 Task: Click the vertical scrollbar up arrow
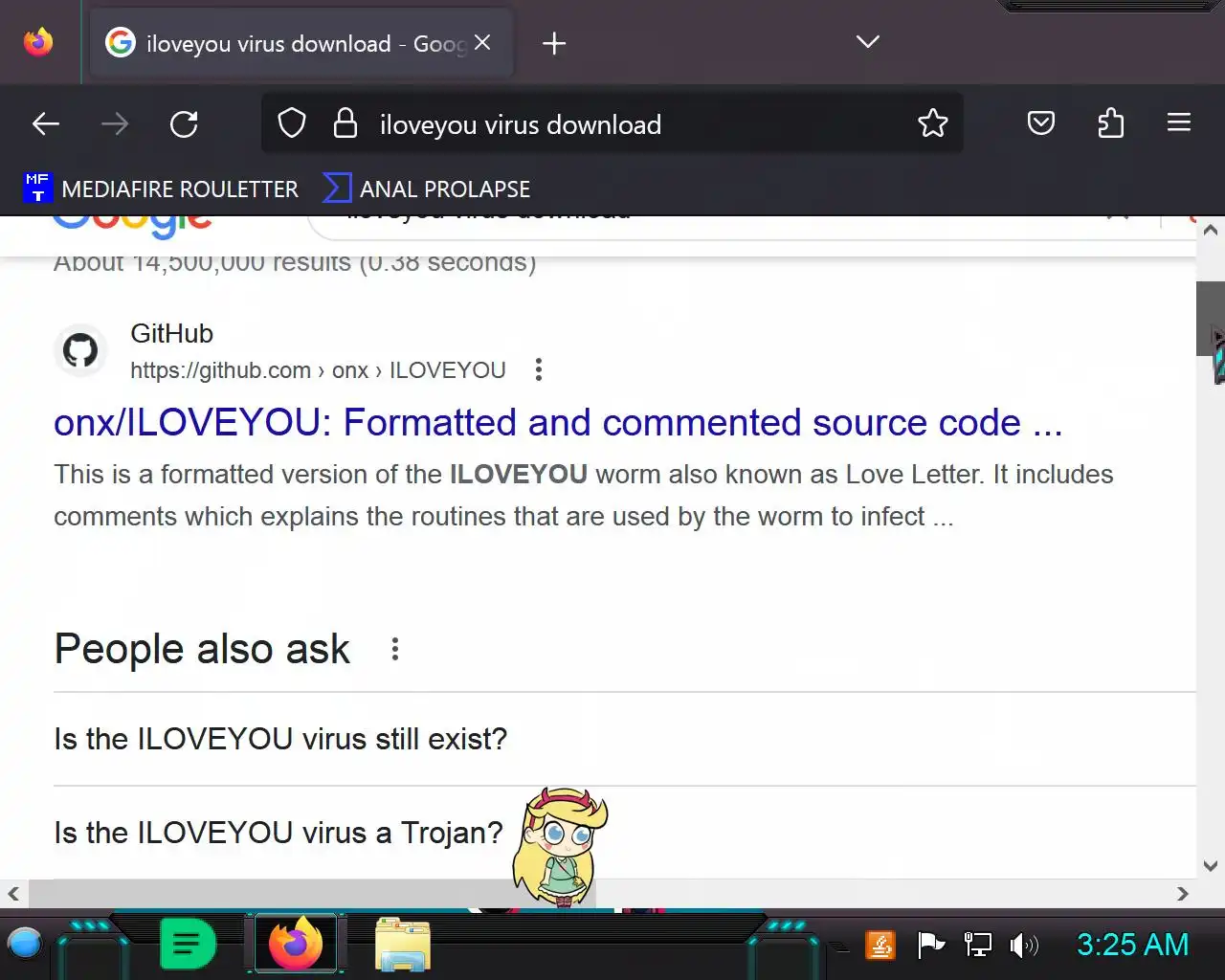pos(1211,230)
